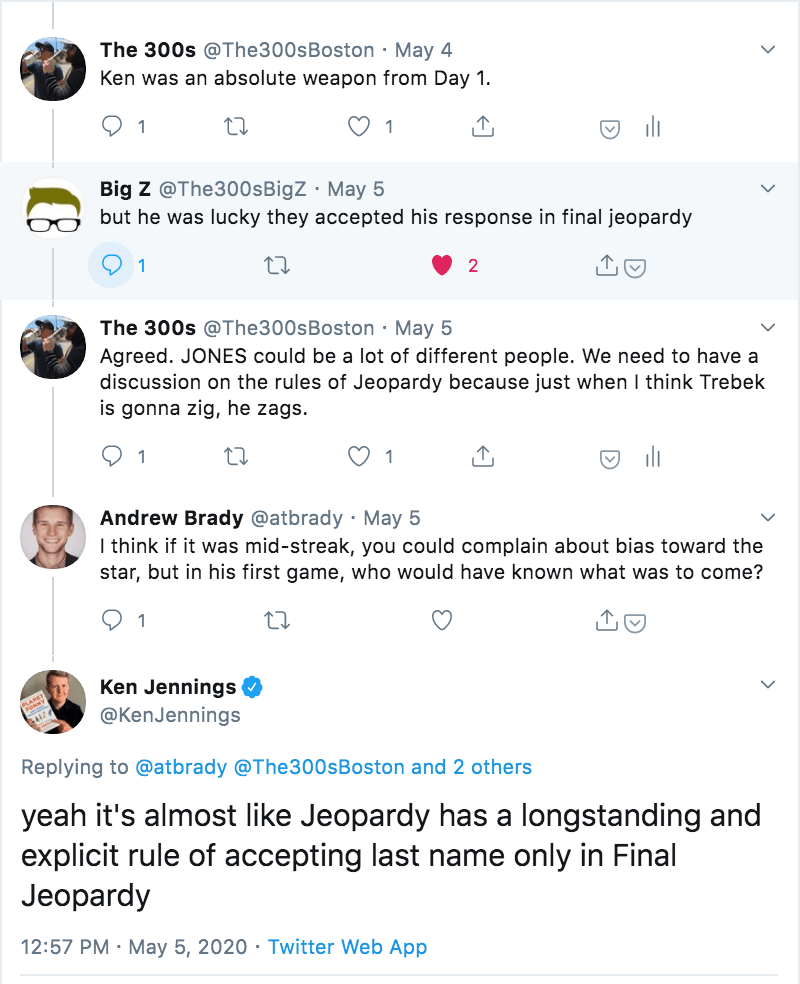View analytics for "Agreed. JONES" tweet
Image resolution: width=800 pixels, height=984 pixels.
pyautogui.click(x=653, y=457)
